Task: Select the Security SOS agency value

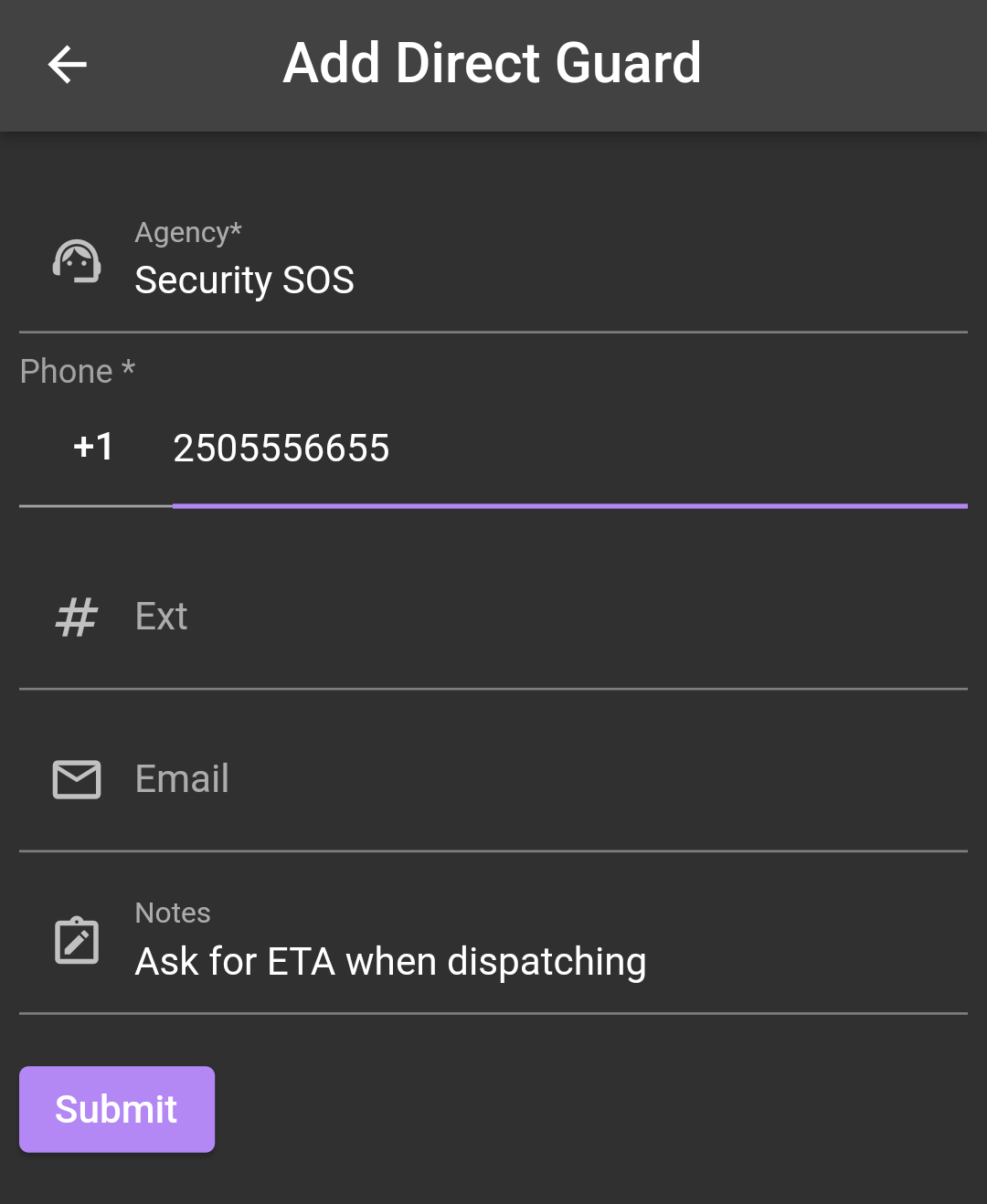Action: (x=244, y=280)
